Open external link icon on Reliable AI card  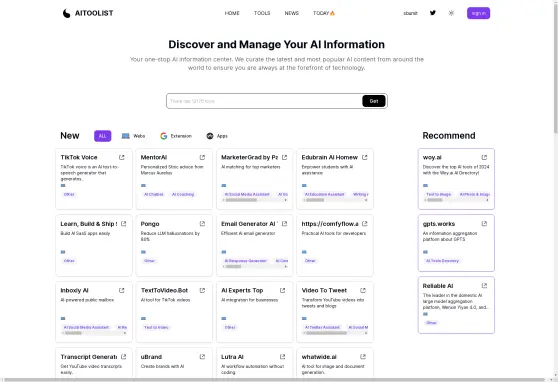(x=484, y=286)
